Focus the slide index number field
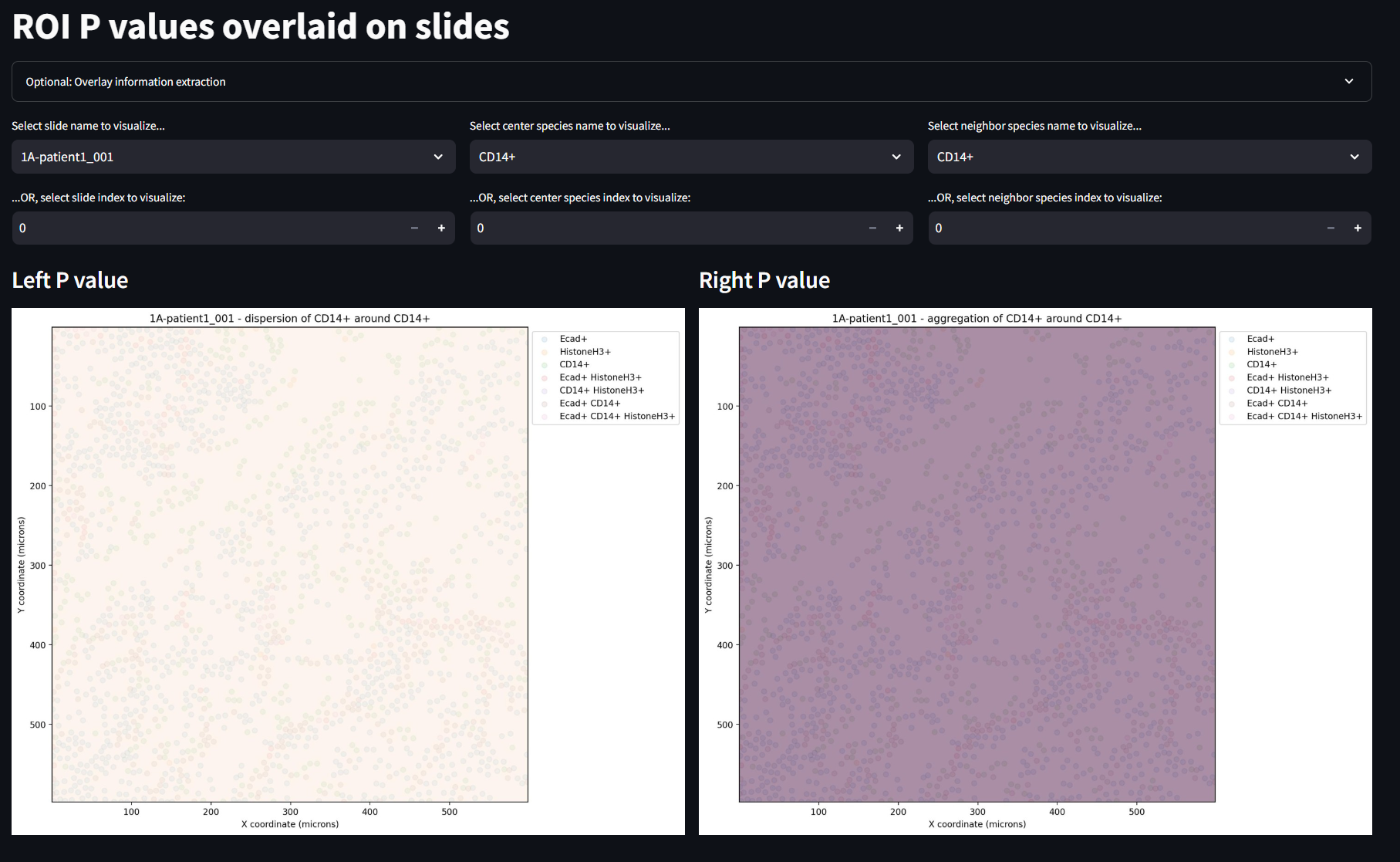This screenshot has height=862, width=1400. (x=207, y=228)
